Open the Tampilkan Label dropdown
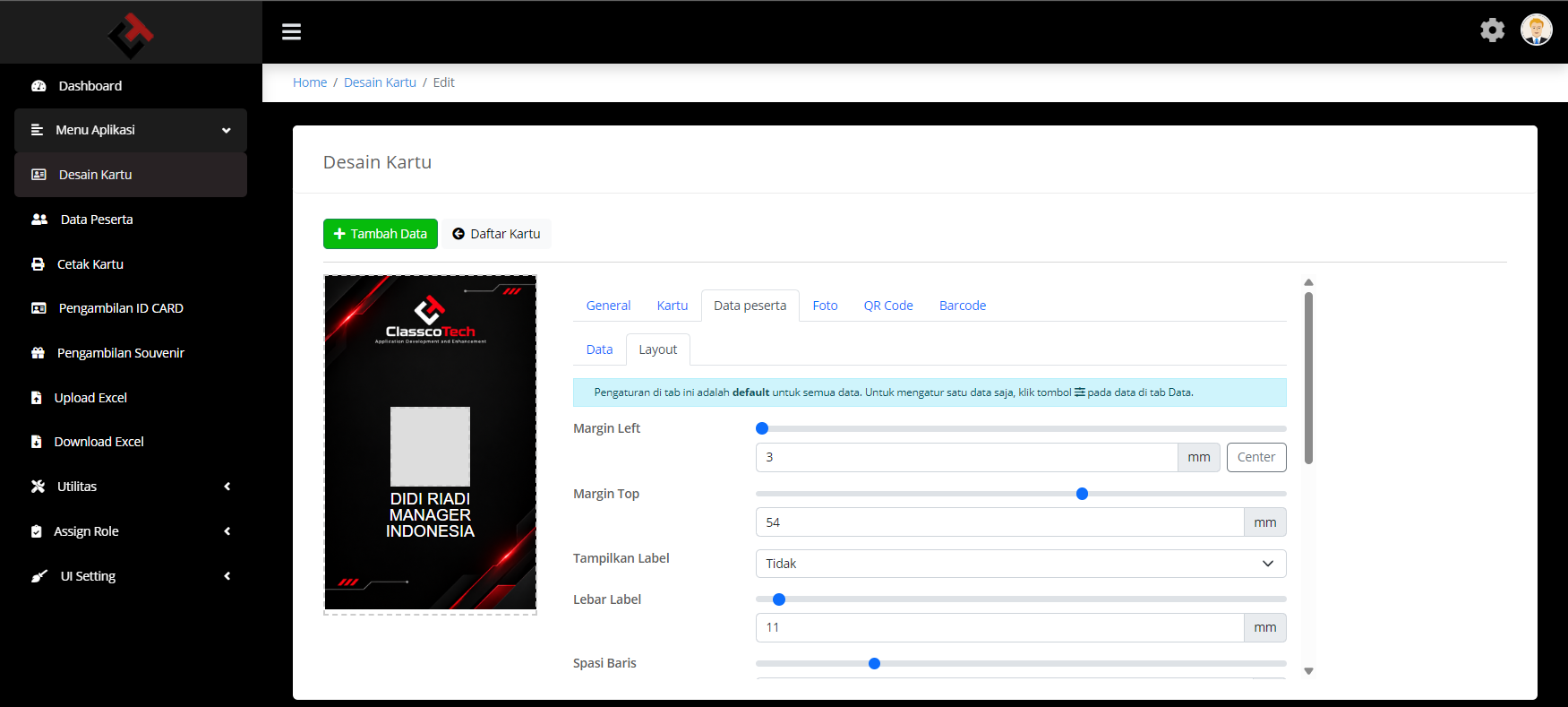The width and height of the screenshot is (1568, 707). click(1021, 564)
